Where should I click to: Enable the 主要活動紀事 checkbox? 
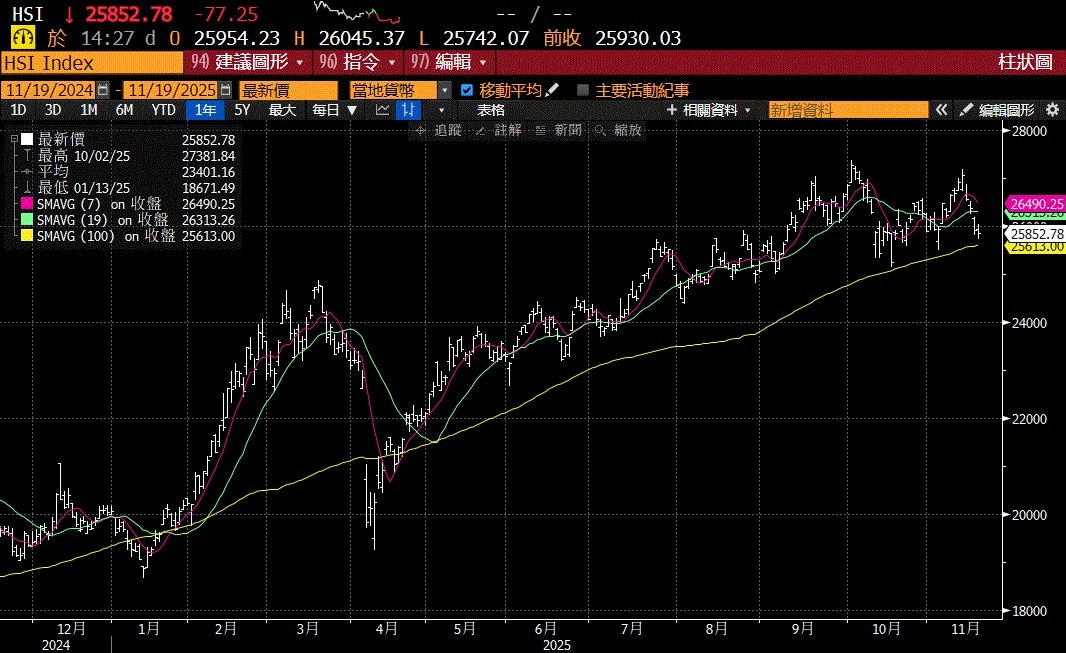click(x=584, y=90)
